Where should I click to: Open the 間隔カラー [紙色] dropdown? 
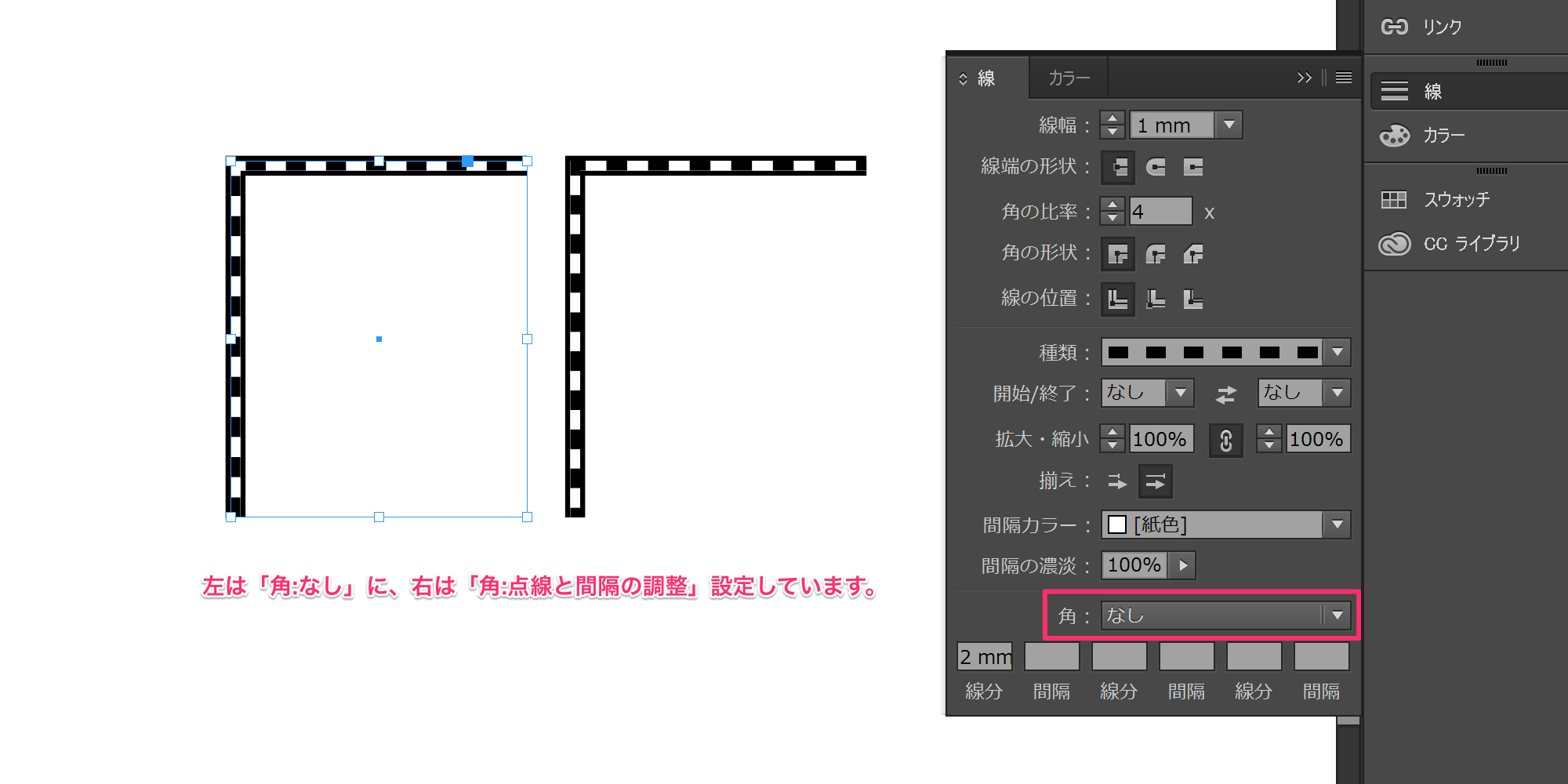tap(1338, 524)
